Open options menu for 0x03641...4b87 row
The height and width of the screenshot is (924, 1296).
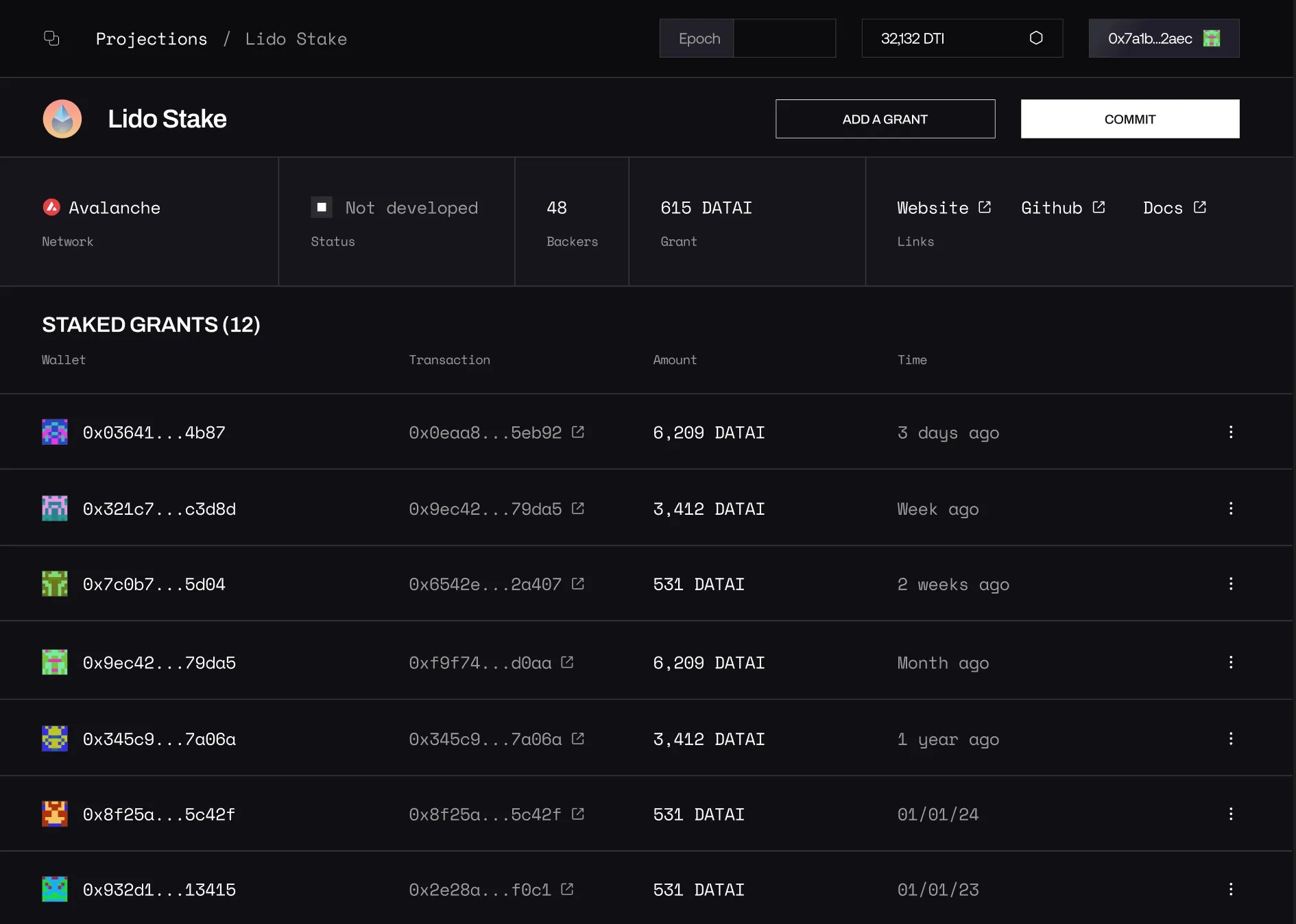coord(1231,432)
